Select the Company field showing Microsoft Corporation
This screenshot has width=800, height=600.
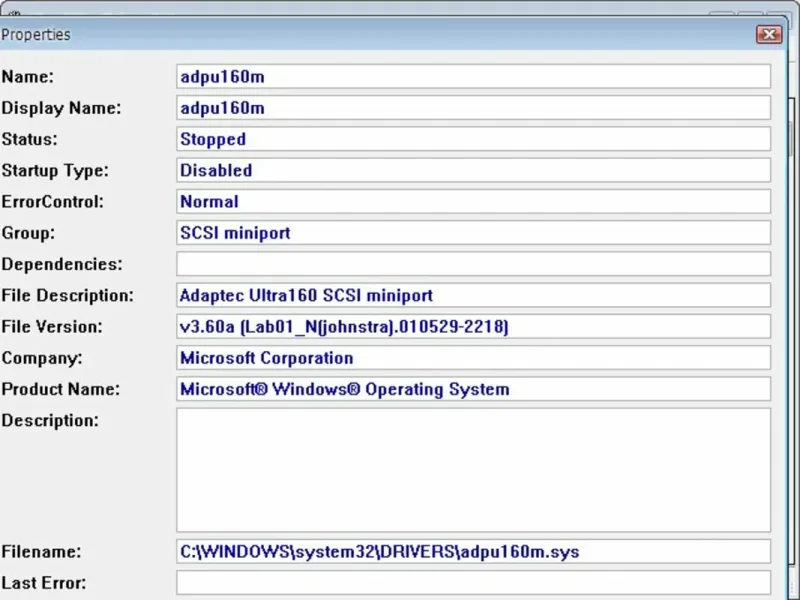473,358
